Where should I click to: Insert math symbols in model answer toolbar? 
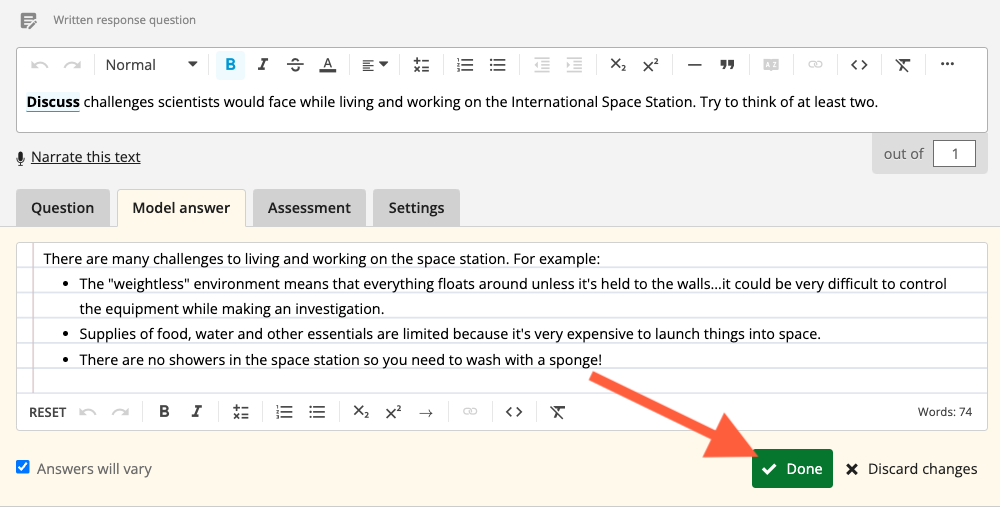pyautogui.click(x=240, y=412)
